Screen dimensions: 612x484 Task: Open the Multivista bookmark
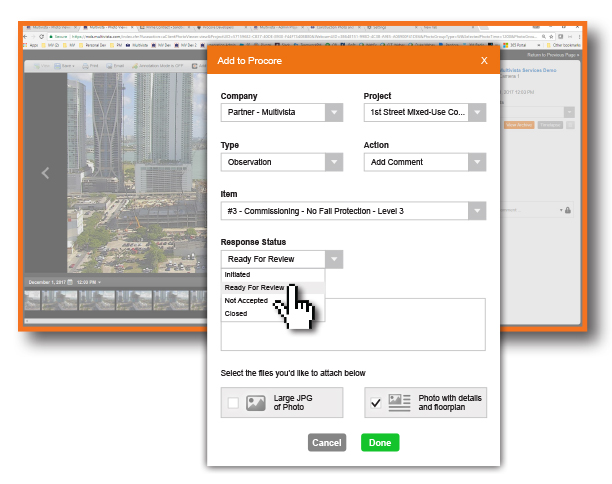137,45
